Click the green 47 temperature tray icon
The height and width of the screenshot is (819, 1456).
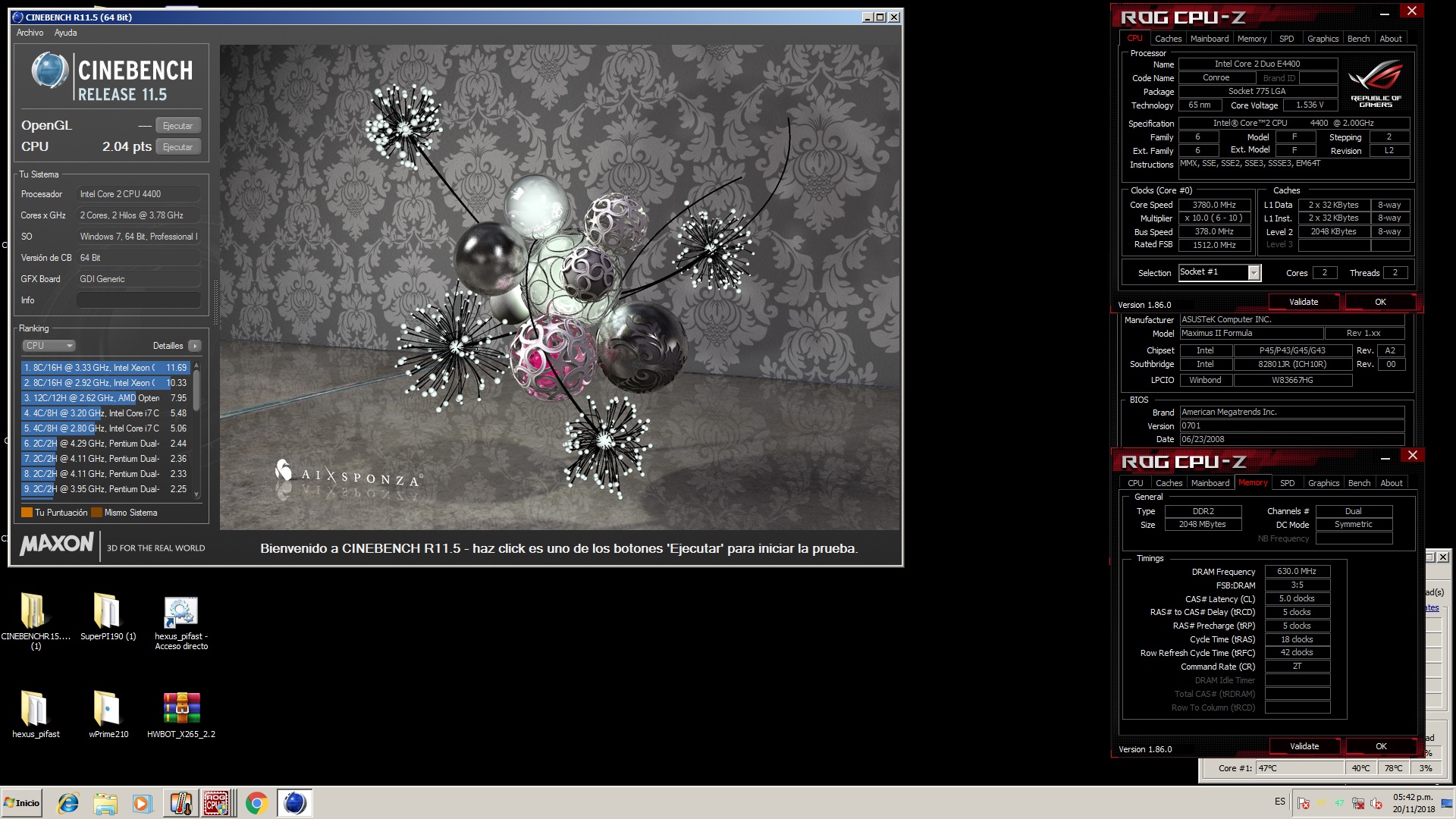1340,803
